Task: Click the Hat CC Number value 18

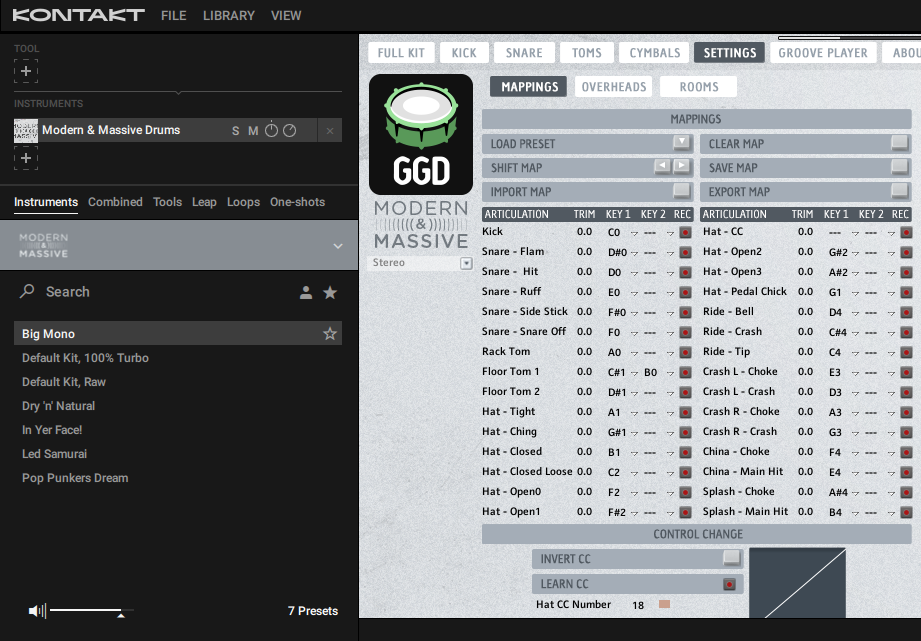Action: 638,605
